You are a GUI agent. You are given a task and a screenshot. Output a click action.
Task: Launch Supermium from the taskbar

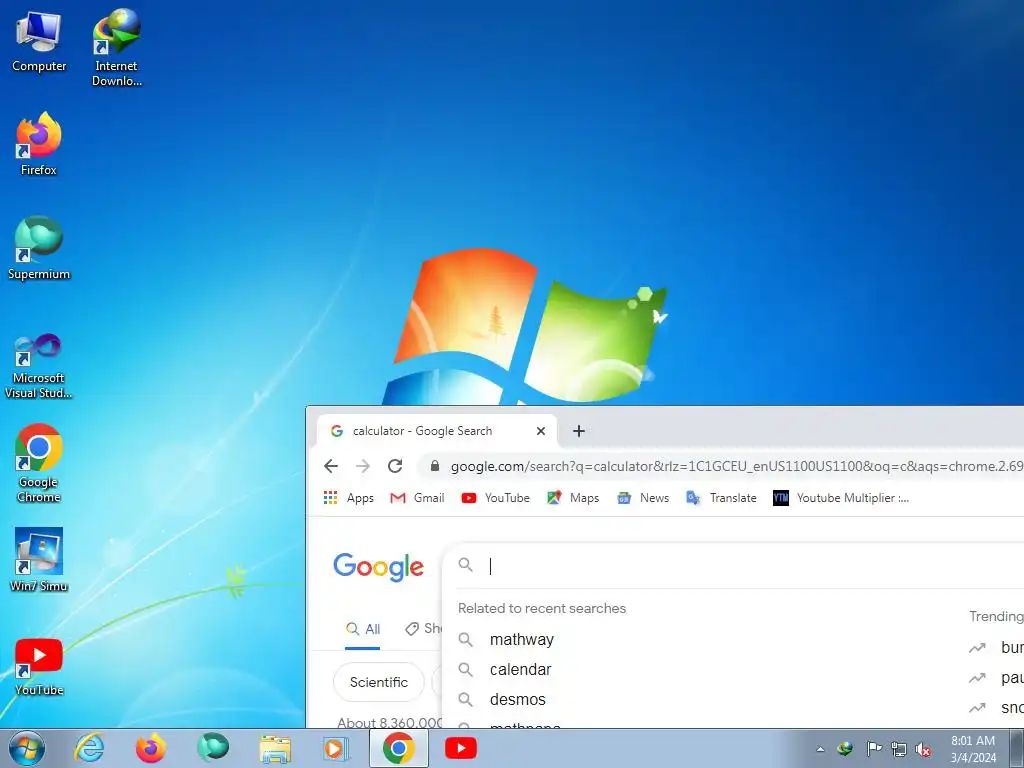(x=213, y=748)
